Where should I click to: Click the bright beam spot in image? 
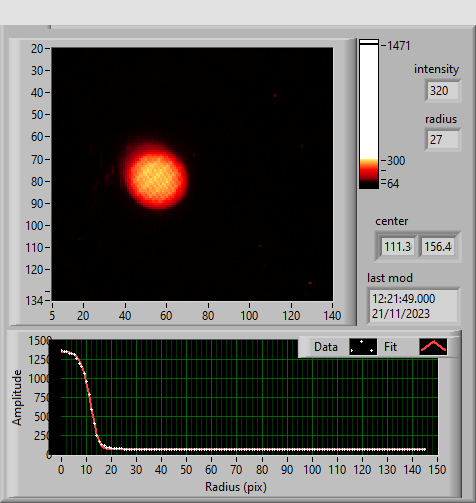click(156, 177)
